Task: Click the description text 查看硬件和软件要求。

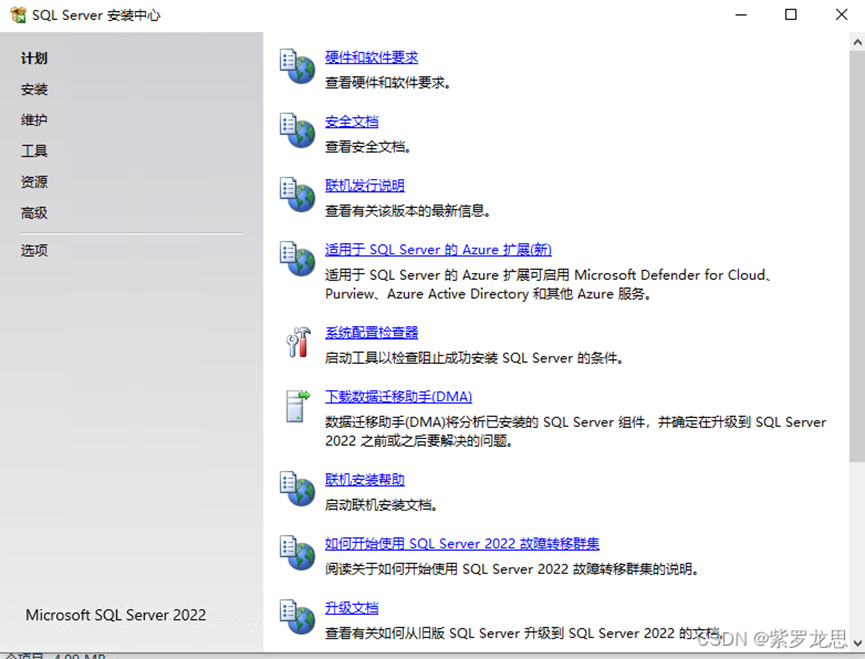Action: (388, 83)
